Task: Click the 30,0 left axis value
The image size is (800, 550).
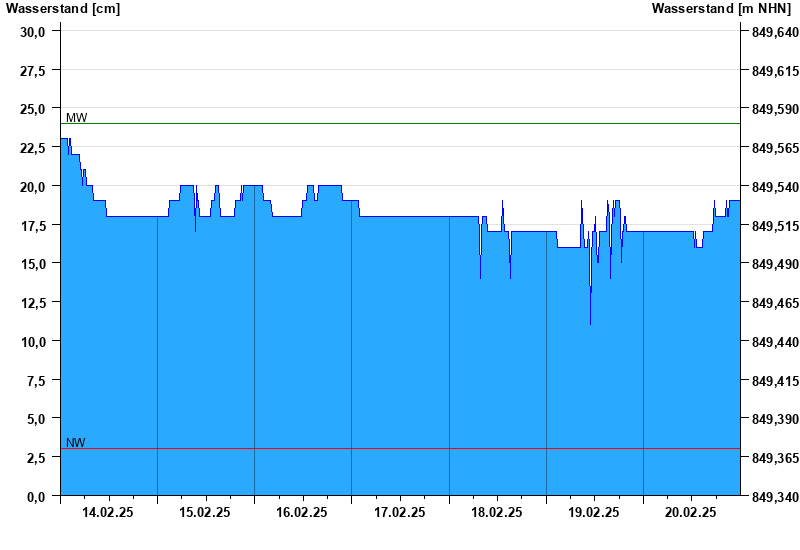Action: pyautogui.click(x=33, y=32)
